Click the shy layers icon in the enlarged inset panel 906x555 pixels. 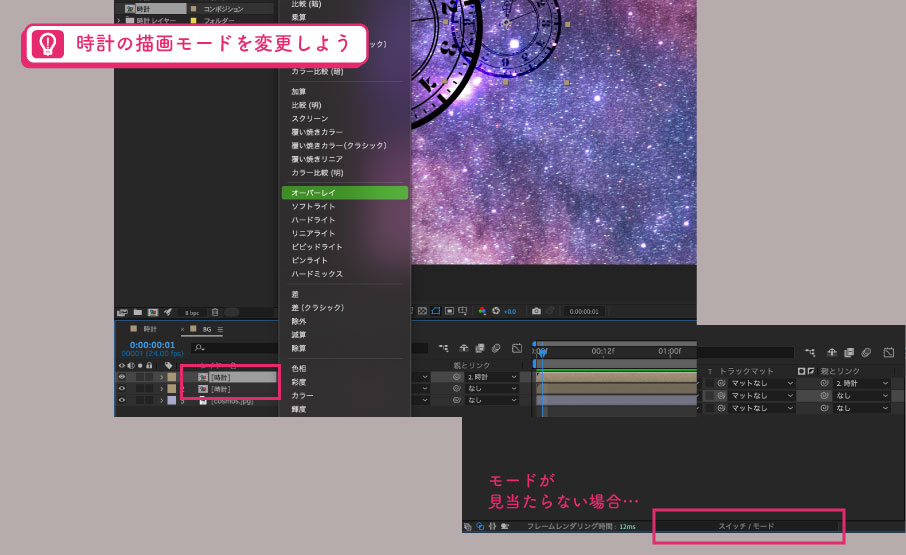tap(832, 352)
